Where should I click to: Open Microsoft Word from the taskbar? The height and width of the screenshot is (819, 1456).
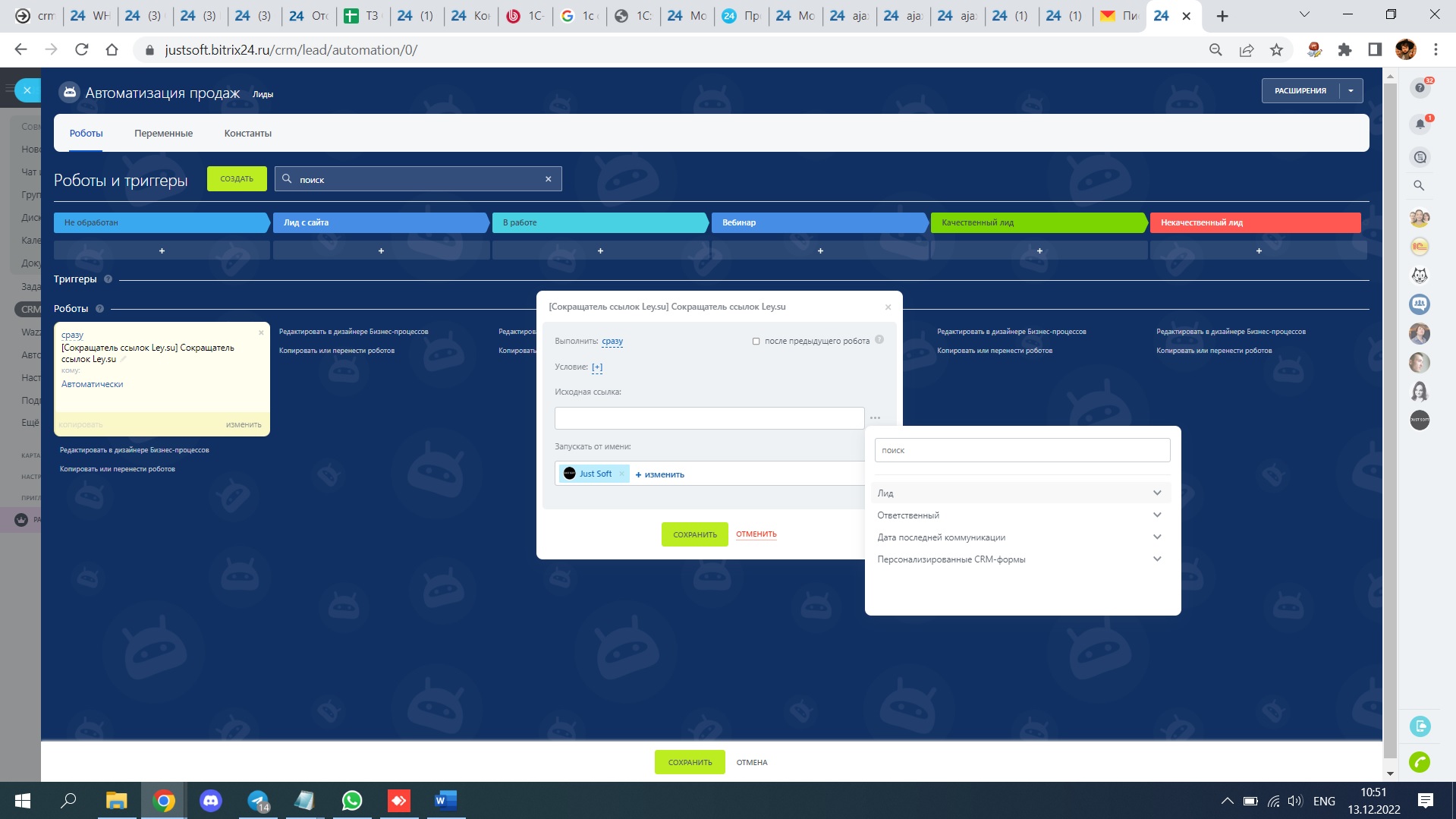445,801
